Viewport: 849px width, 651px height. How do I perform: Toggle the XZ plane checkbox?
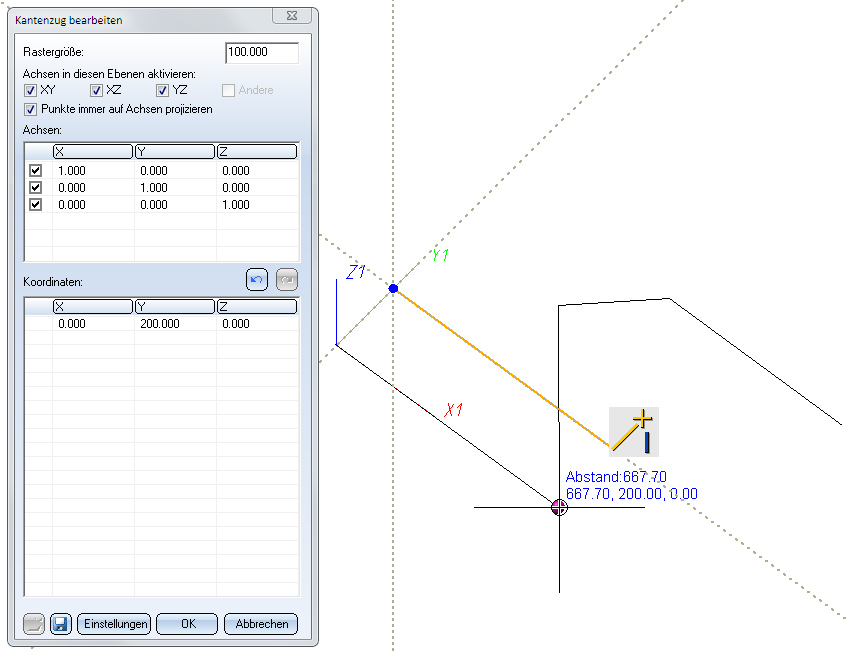[x=97, y=91]
